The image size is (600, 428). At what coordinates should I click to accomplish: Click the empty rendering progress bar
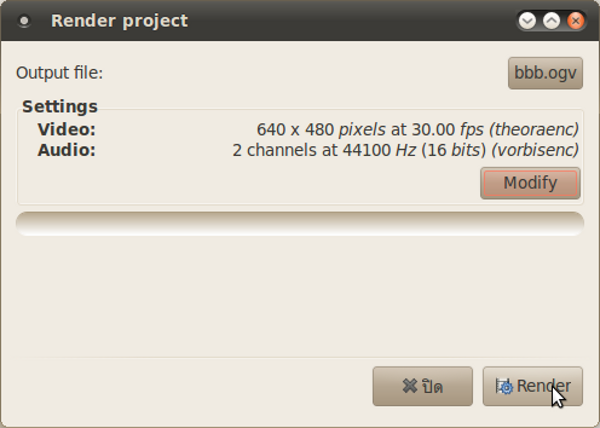point(300,224)
